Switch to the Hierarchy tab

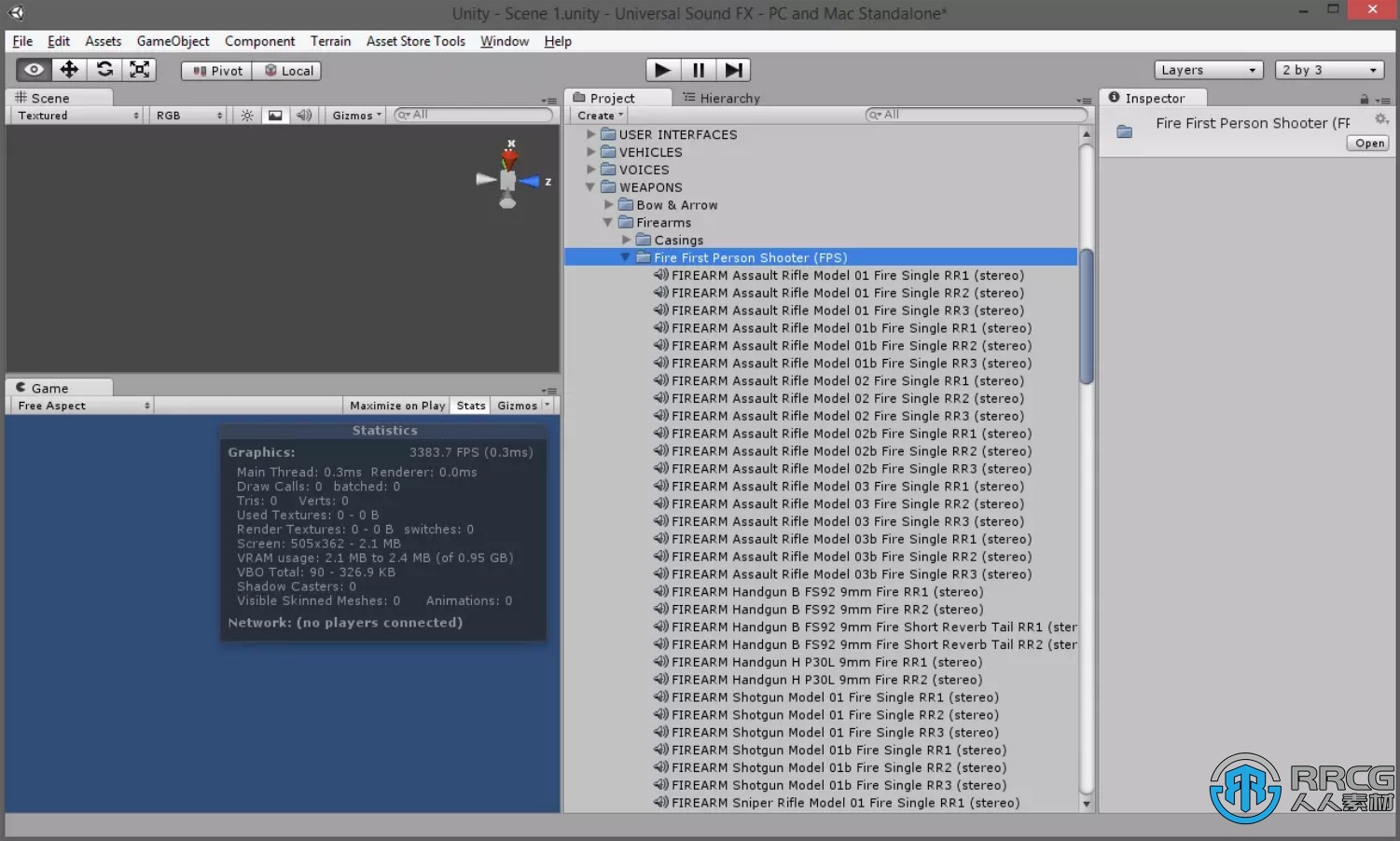tap(721, 98)
